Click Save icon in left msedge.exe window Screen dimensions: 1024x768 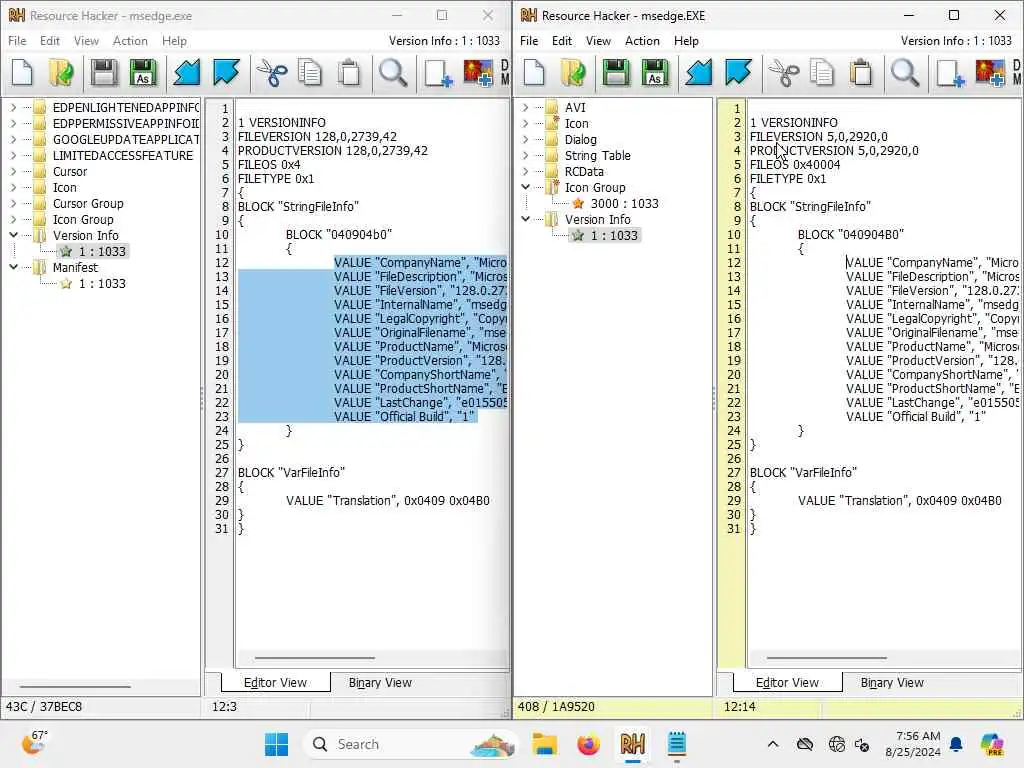coord(104,72)
